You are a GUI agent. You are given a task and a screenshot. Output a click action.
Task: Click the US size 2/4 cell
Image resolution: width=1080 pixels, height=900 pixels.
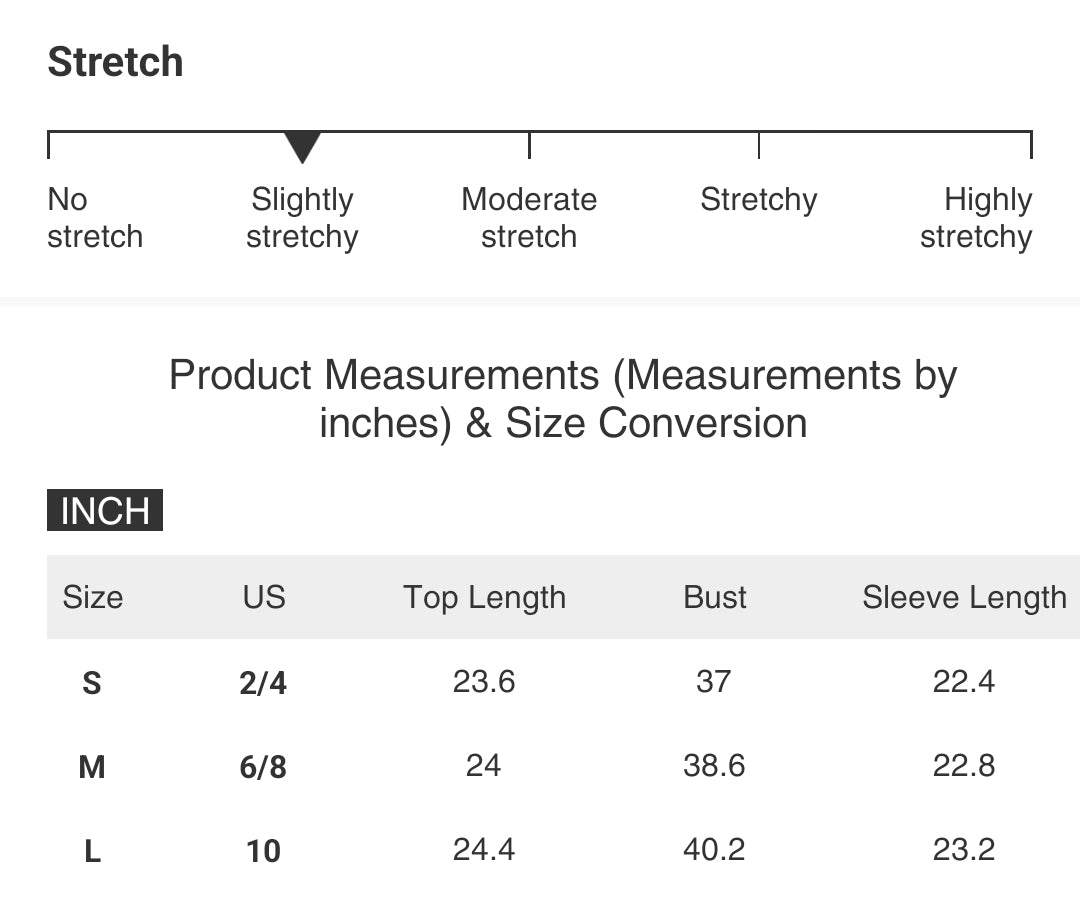pos(263,683)
